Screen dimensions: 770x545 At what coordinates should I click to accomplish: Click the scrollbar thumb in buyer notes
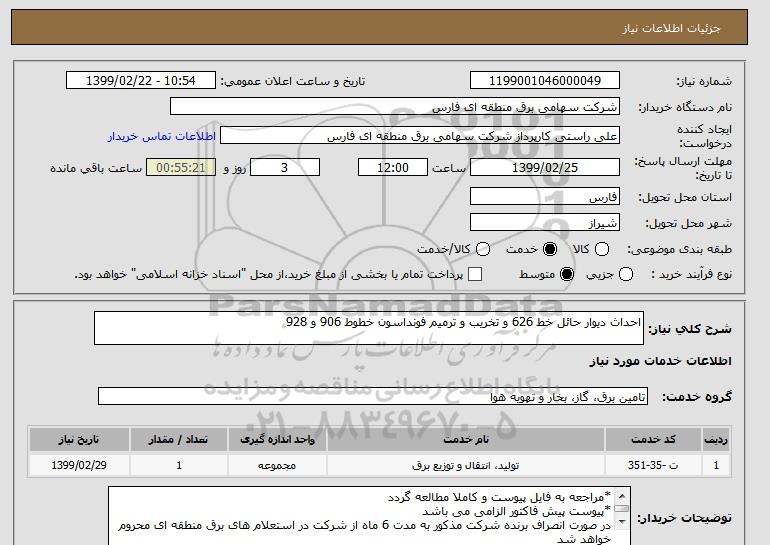click(622, 509)
